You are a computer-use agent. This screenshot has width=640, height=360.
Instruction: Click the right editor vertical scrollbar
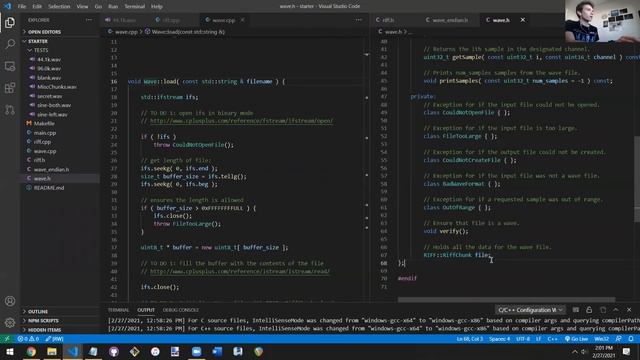click(637, 180)
